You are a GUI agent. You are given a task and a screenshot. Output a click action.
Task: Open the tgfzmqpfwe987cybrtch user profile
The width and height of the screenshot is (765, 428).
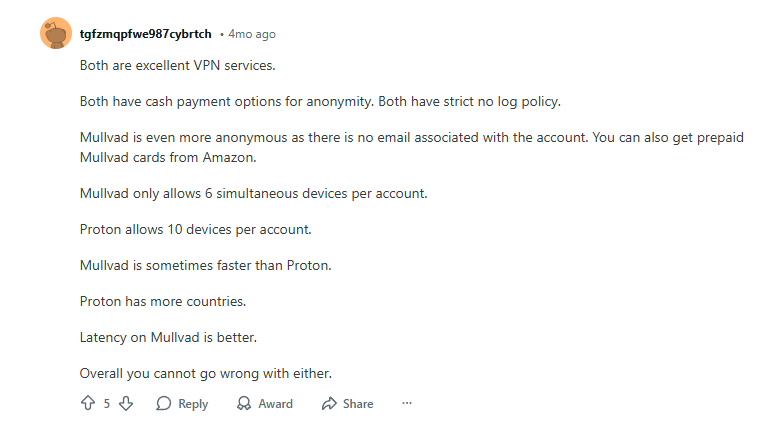coord(145,34)
